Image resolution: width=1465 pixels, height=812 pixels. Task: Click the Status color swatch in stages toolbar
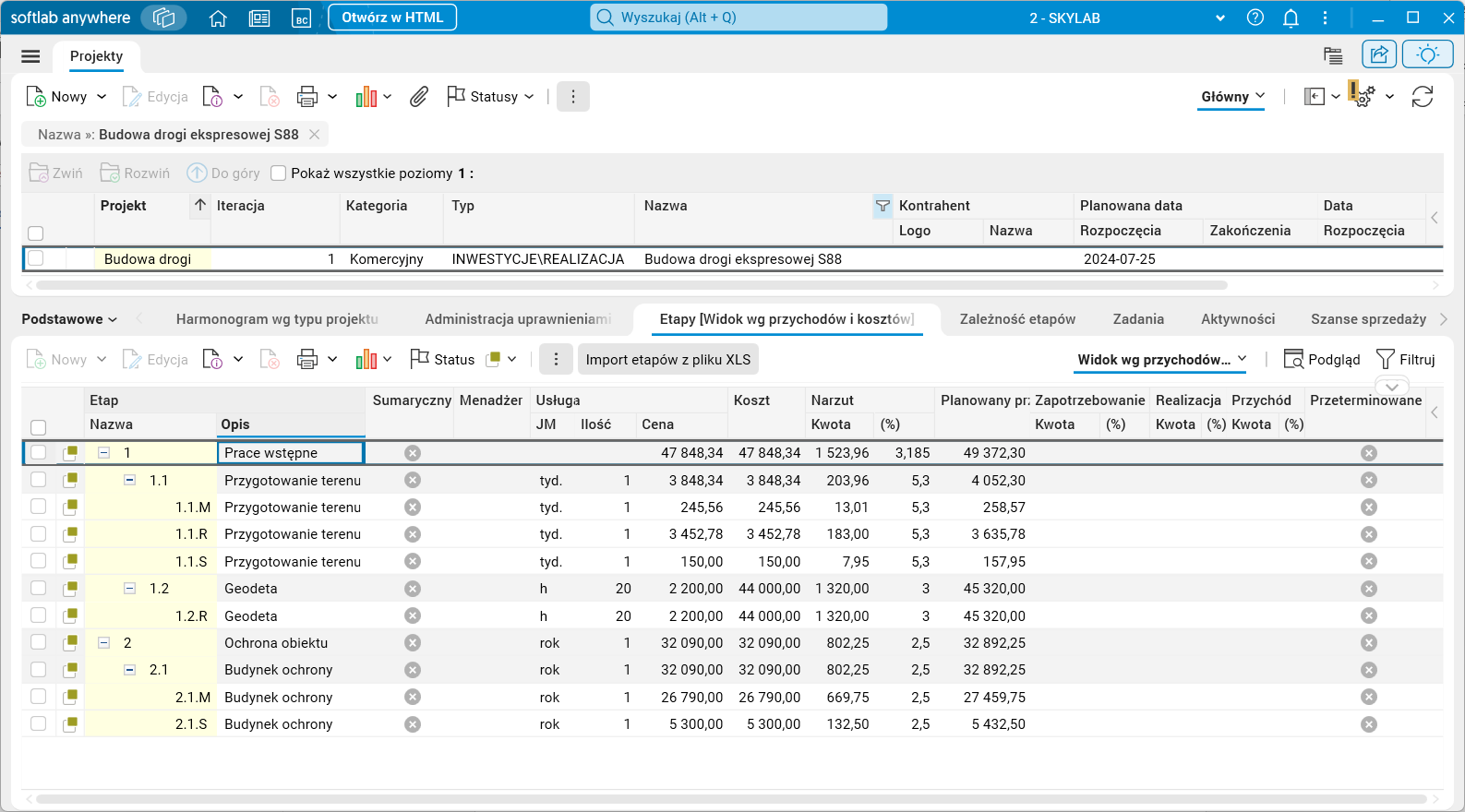click(x=494, y=360)
